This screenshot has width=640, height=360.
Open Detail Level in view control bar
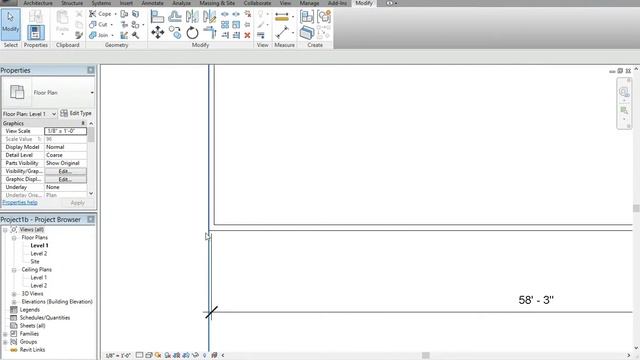click(x=139, y=355)
